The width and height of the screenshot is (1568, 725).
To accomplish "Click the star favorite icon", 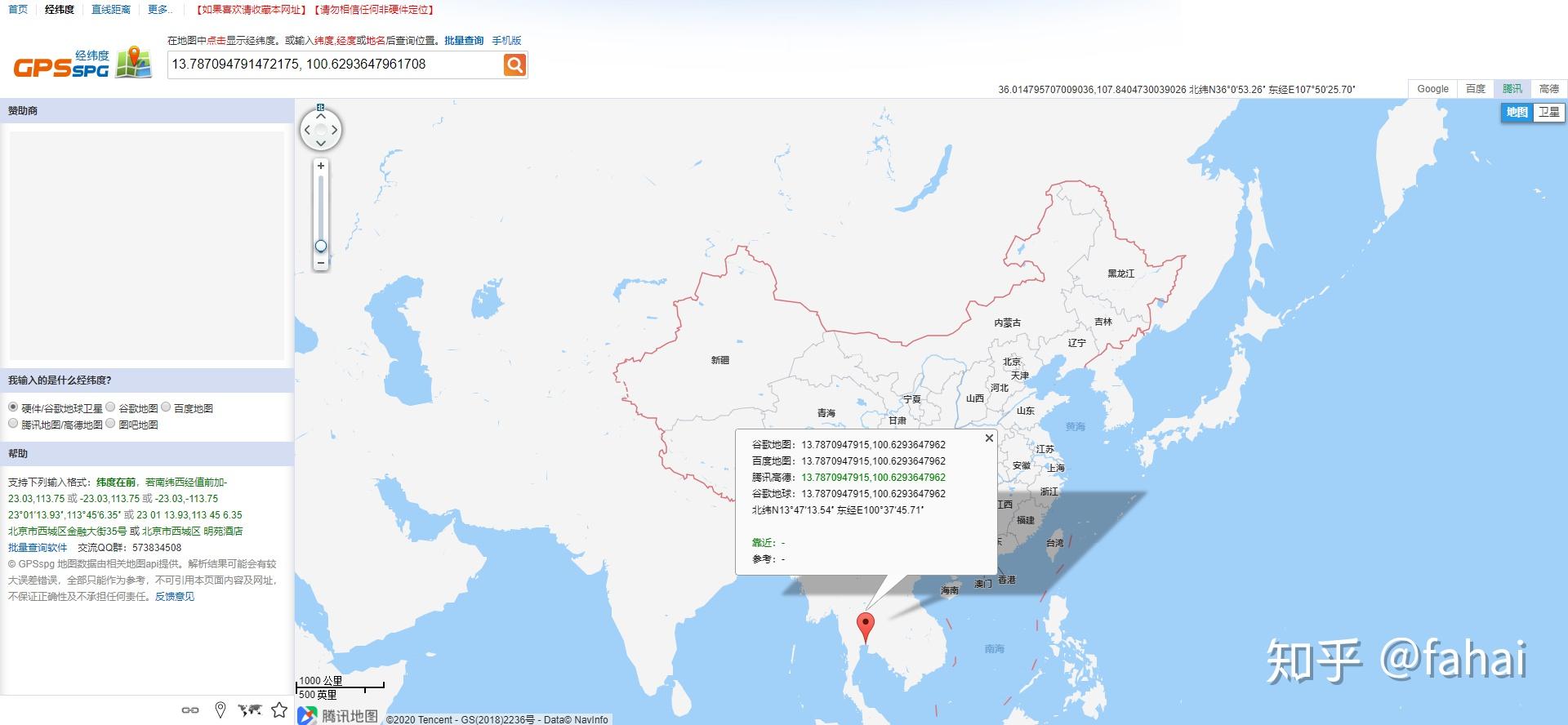I will (x=279, y=709).
